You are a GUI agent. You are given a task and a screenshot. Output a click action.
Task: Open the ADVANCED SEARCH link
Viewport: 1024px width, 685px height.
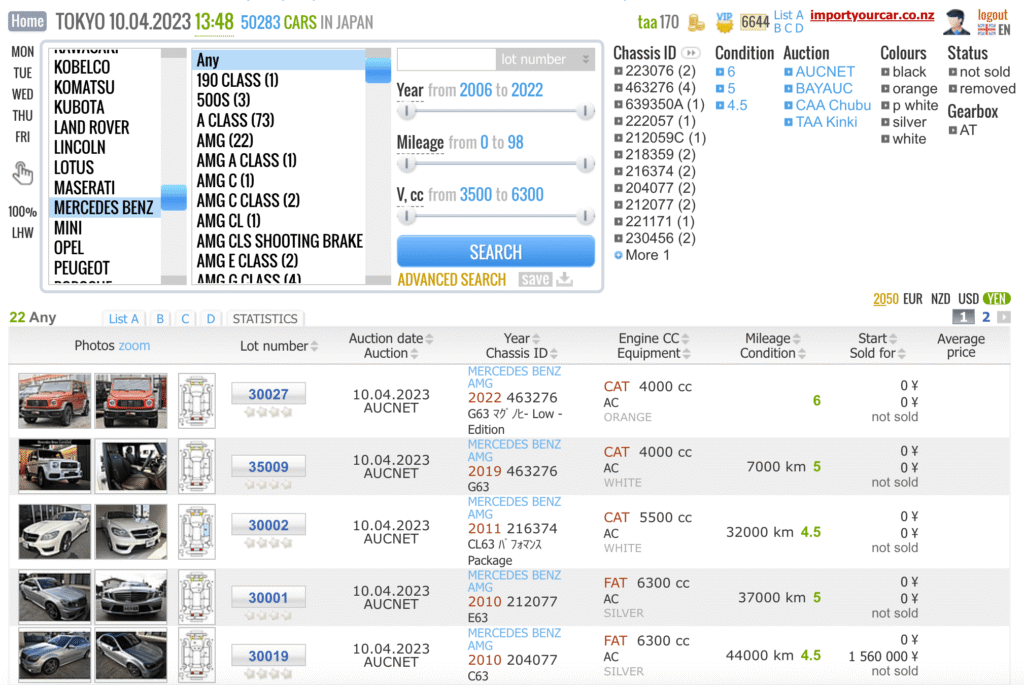[x=451, y=279]
